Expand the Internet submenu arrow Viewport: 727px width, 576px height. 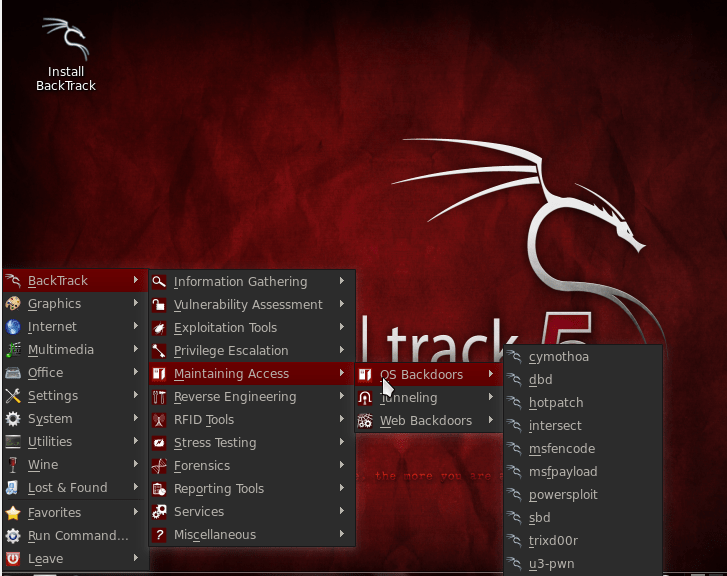(135, 326)
